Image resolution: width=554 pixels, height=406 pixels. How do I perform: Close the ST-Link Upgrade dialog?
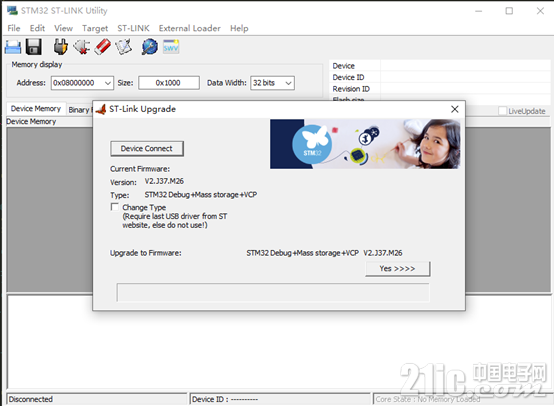455,109
